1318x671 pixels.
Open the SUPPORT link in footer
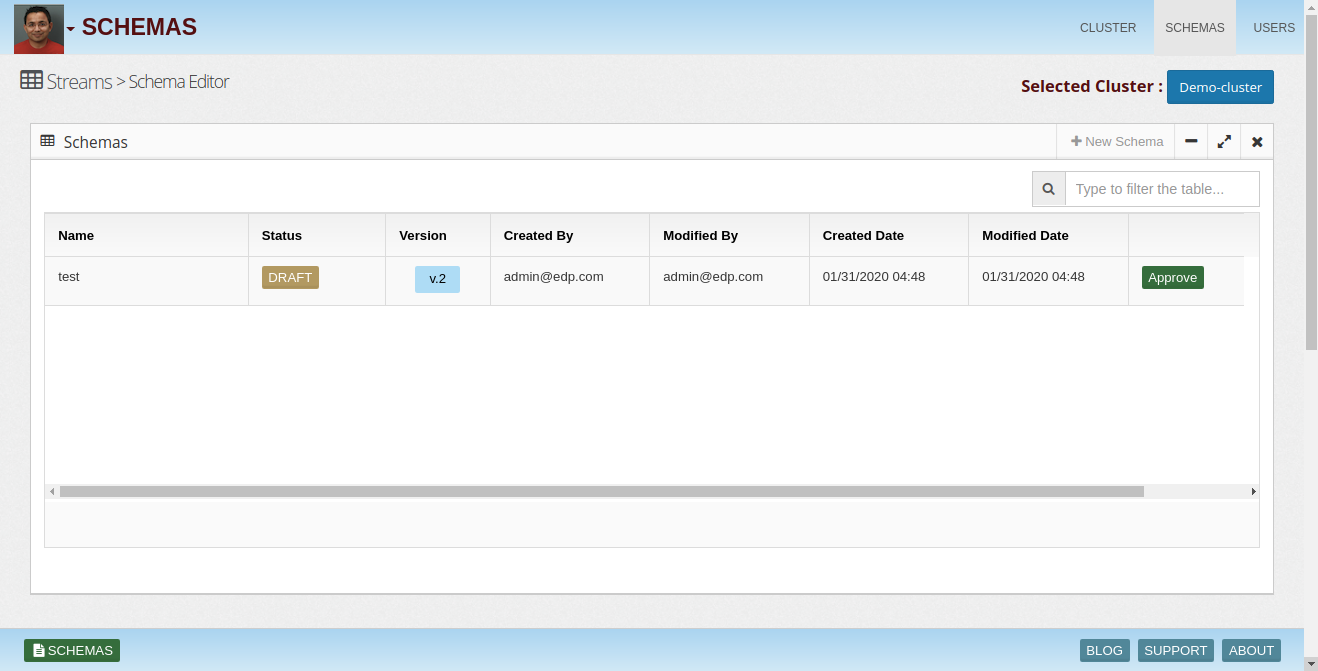(x=1176, y=650)
